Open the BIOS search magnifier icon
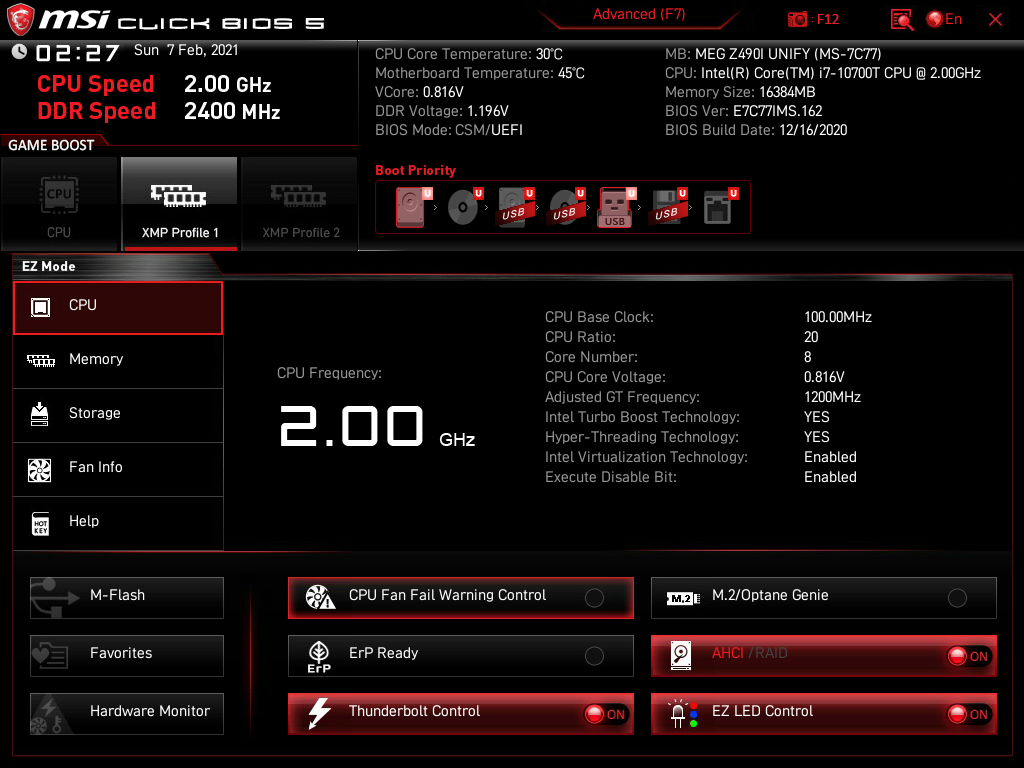The height and width of the screenshot is (768, 1024). click(x=902, y=20)
